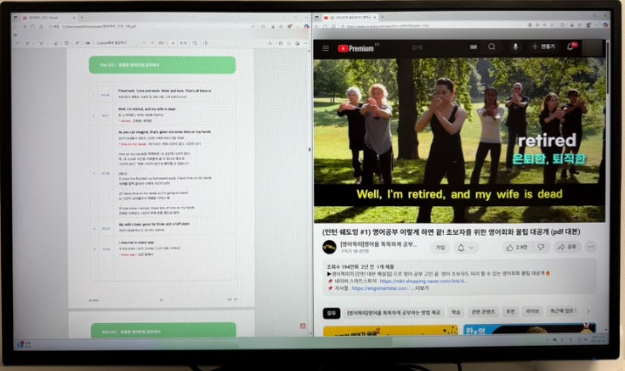Open the yellow recommended video thumbnail
The width and height of the screenshot is (625, 371).
click(x=390, y=331)
